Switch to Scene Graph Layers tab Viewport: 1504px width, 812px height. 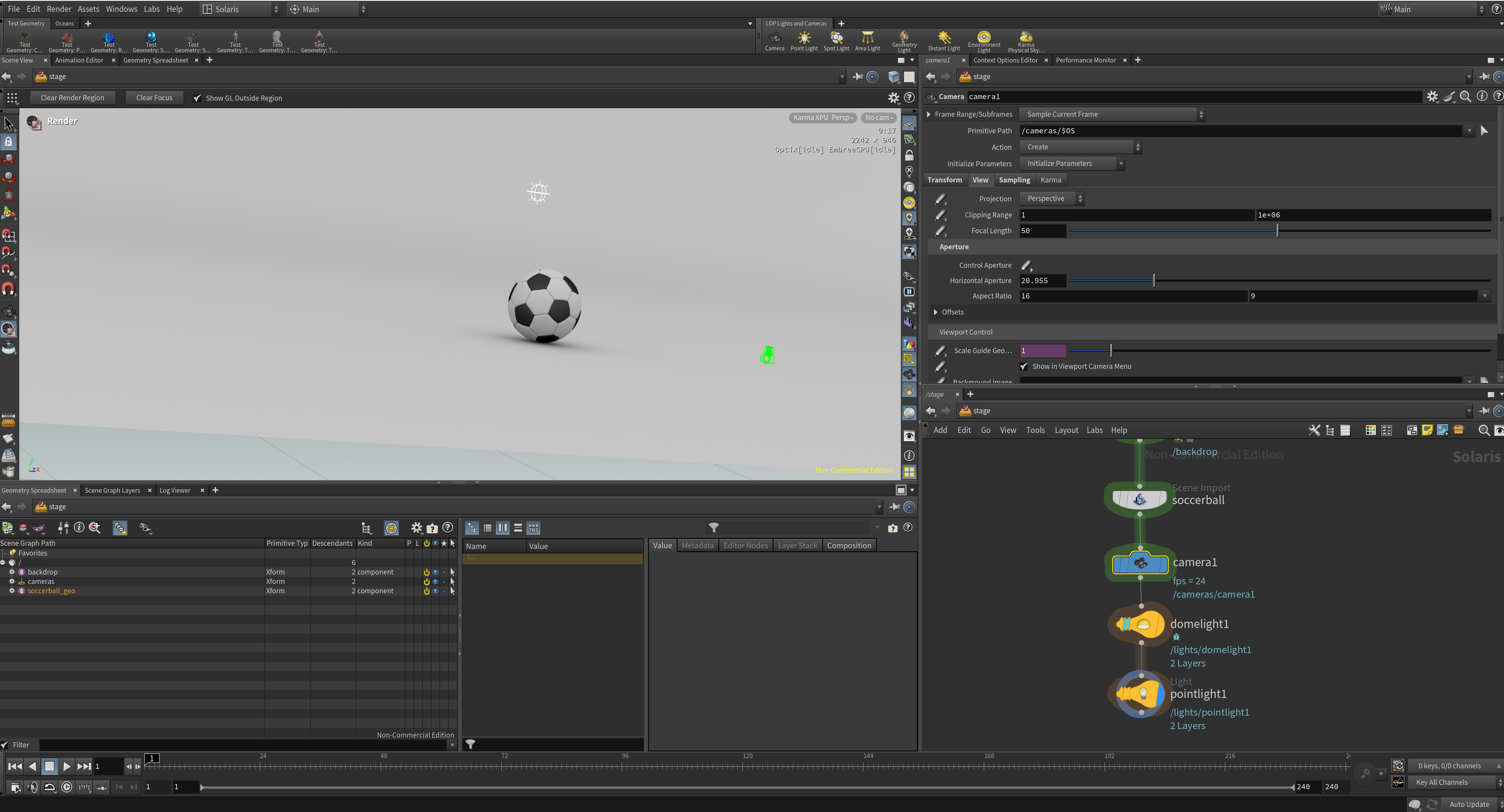(112, 490)
